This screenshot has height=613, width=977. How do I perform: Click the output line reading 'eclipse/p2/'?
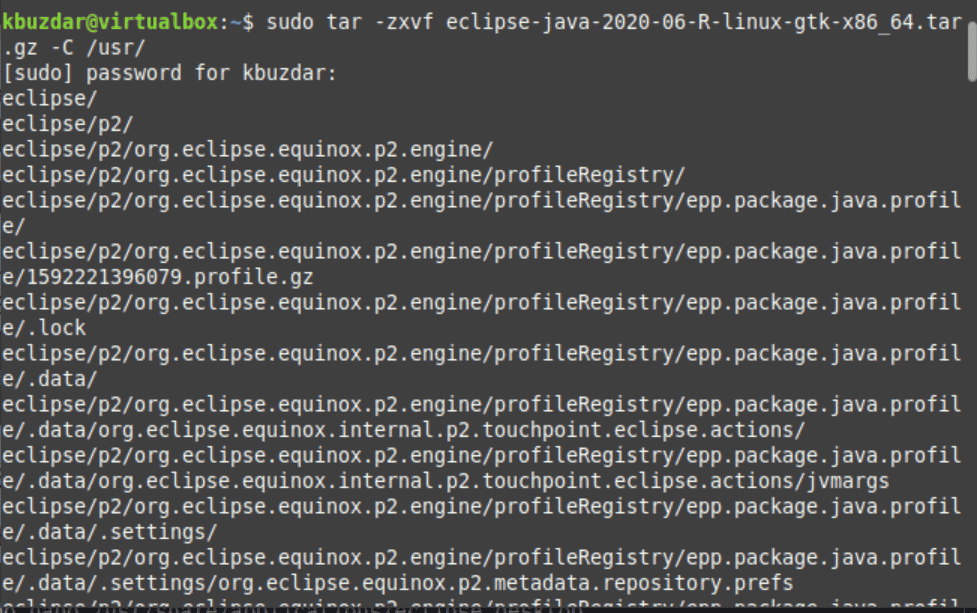68,124
